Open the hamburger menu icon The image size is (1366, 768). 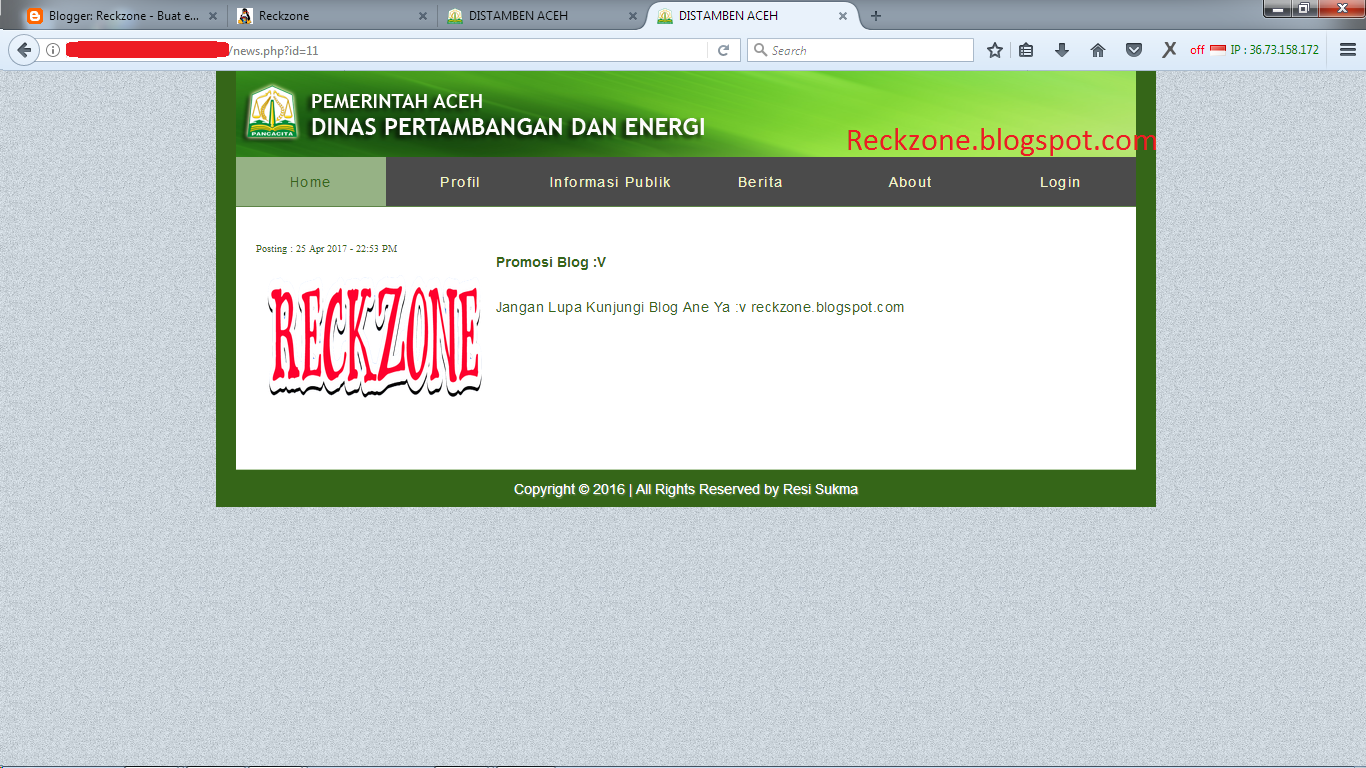point(1347,50)
